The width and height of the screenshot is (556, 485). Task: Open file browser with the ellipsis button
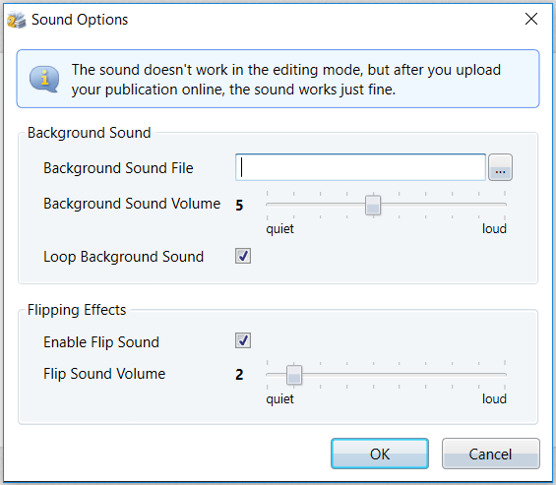[x=500, y=167]
